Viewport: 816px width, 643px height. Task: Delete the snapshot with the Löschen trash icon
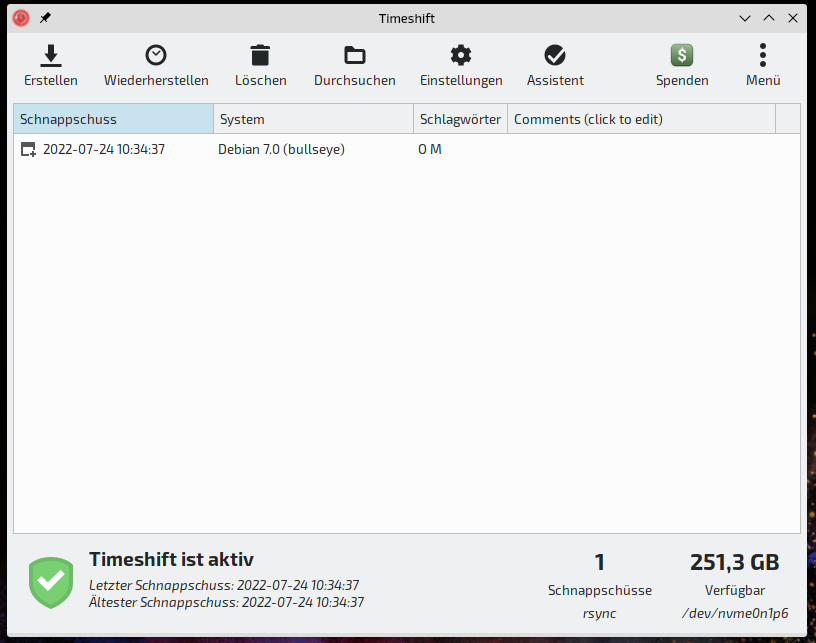(x=260, y=56)
